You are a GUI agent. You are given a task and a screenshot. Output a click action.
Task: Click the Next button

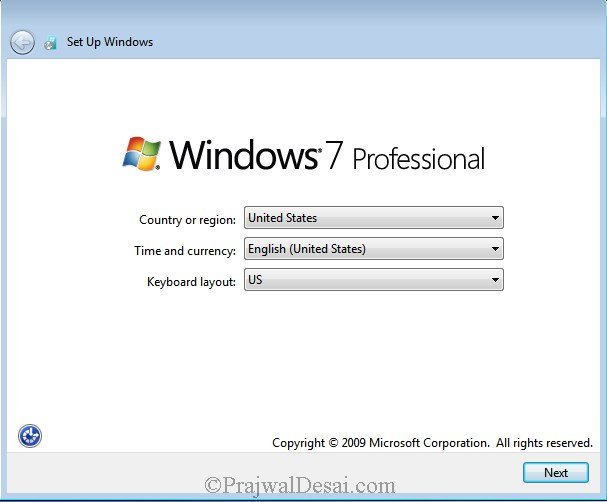556,473
